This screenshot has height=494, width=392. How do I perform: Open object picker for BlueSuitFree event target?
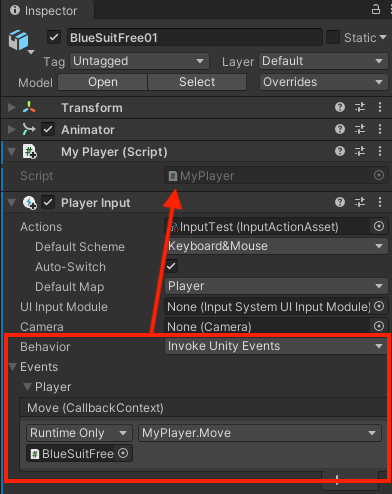(x=123, y=453)
